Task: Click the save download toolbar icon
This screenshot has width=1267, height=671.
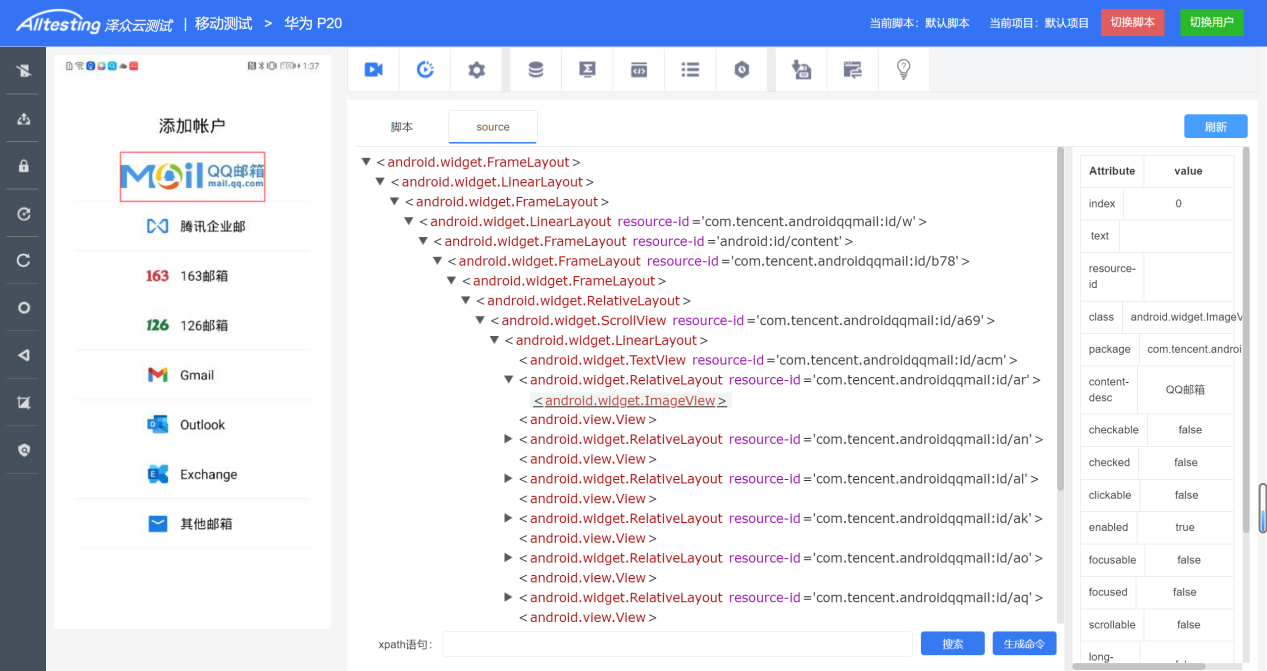Action: 801,69
